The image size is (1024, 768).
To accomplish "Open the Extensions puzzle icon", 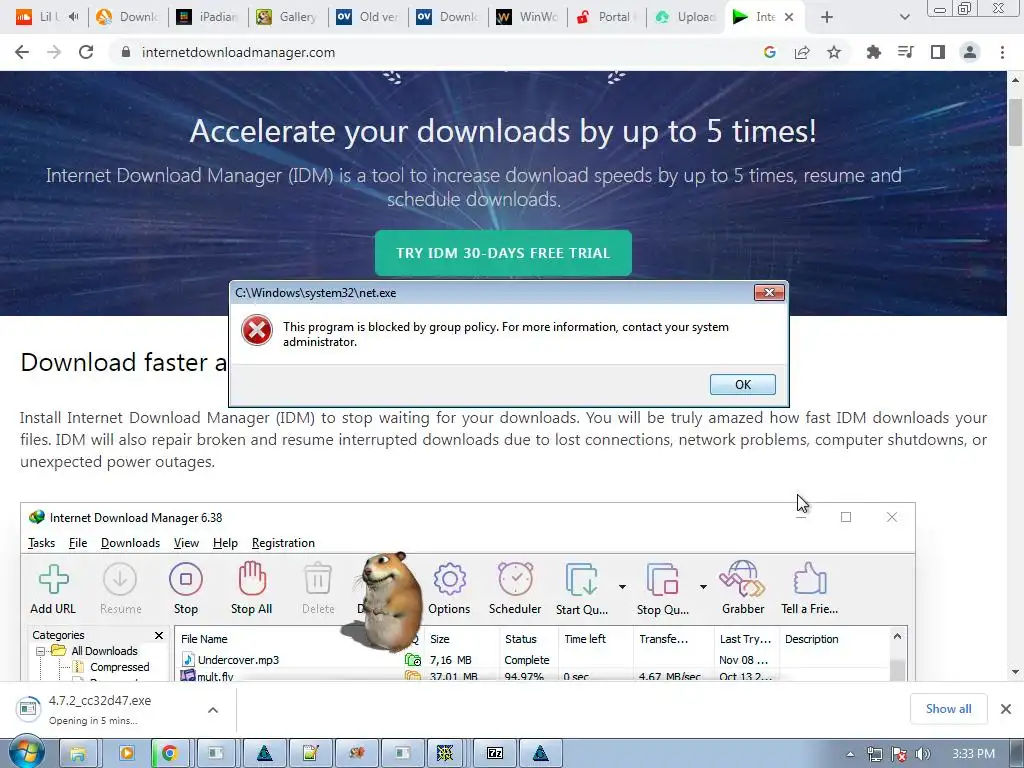I will [873, 52].
